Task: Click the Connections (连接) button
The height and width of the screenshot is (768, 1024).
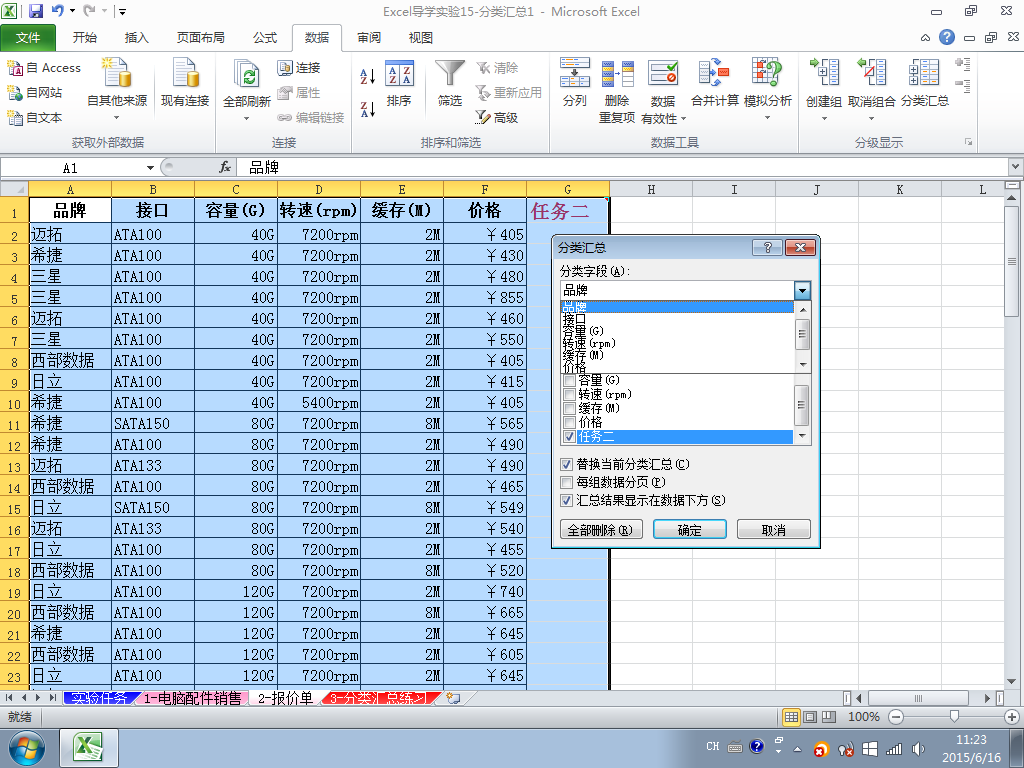Action: (298, 68)
